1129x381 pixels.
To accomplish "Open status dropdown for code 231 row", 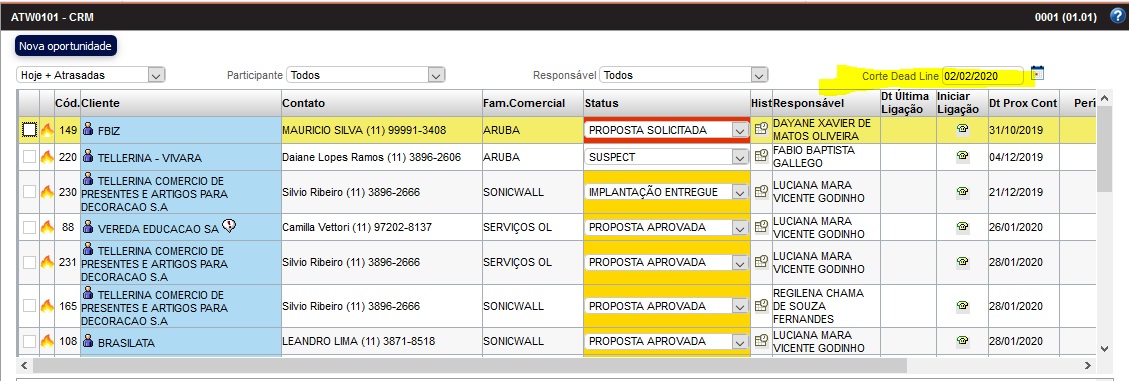I will tap(667, 262).
